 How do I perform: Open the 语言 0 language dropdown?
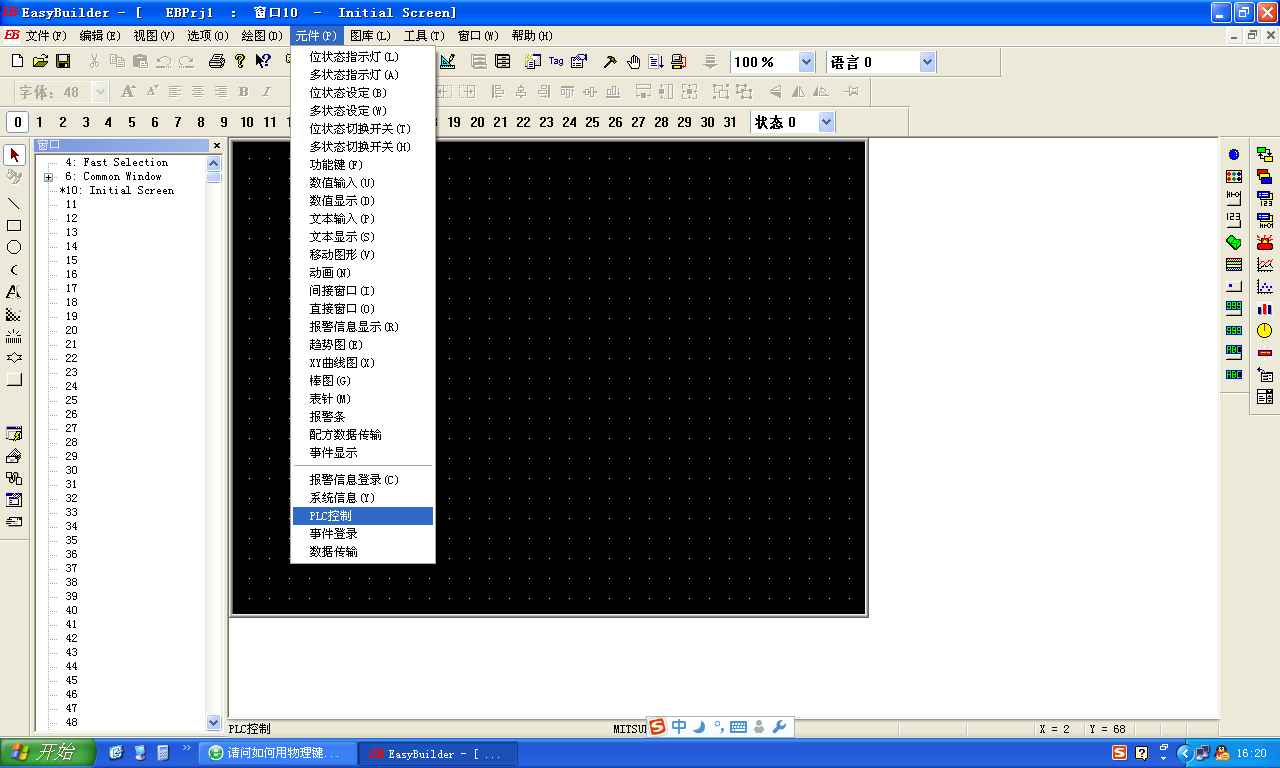[927, 62]
